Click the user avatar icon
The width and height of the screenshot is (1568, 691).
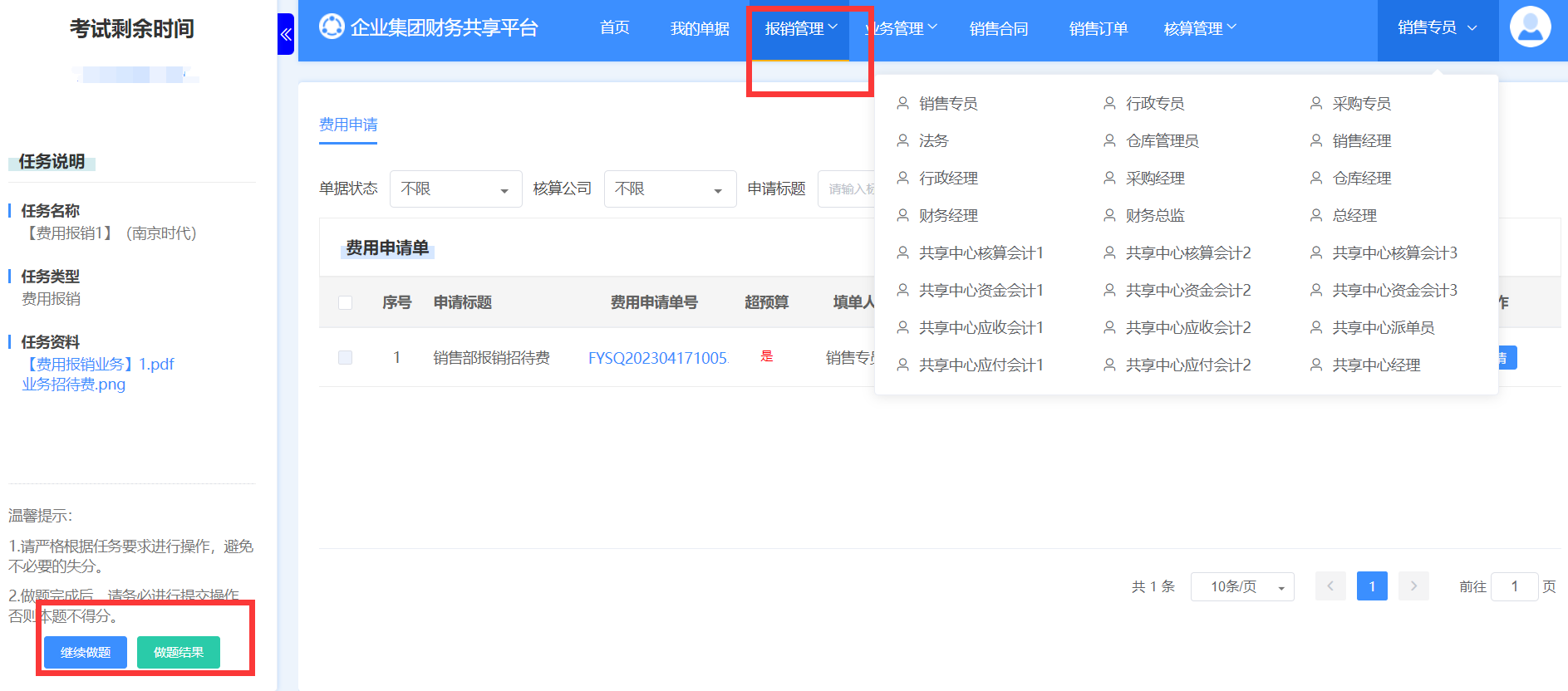(1530, 27)
